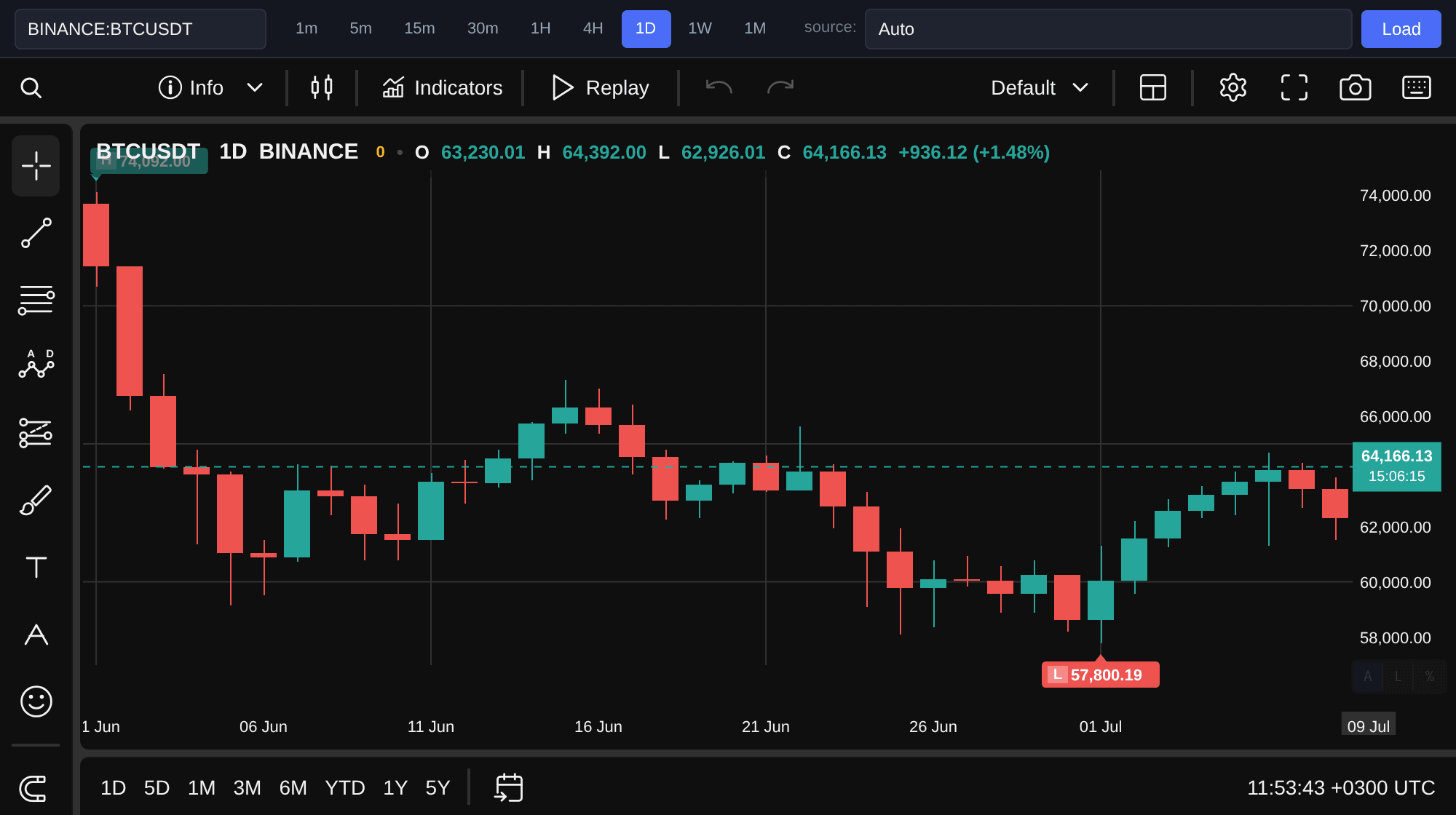This screenshot has width=1456, height=815.
Task: Open the emoji sticker tool
Action: tap(36, 701)
